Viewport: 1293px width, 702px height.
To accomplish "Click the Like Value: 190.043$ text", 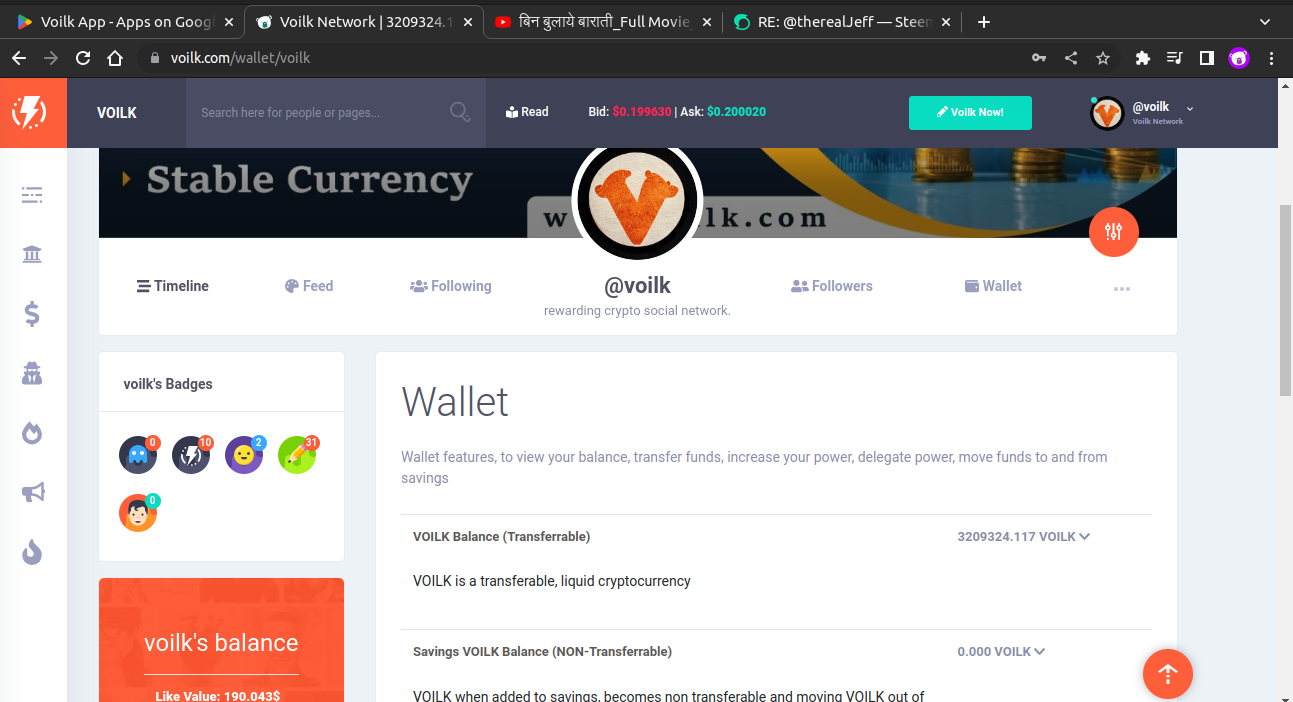I will click(218, 696).
